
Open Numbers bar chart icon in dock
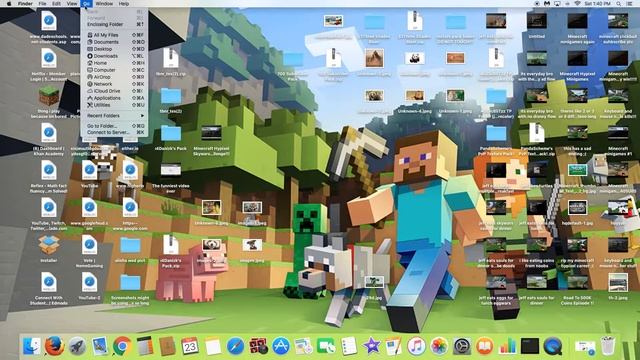pyautogui.click(x=507, y=347)
